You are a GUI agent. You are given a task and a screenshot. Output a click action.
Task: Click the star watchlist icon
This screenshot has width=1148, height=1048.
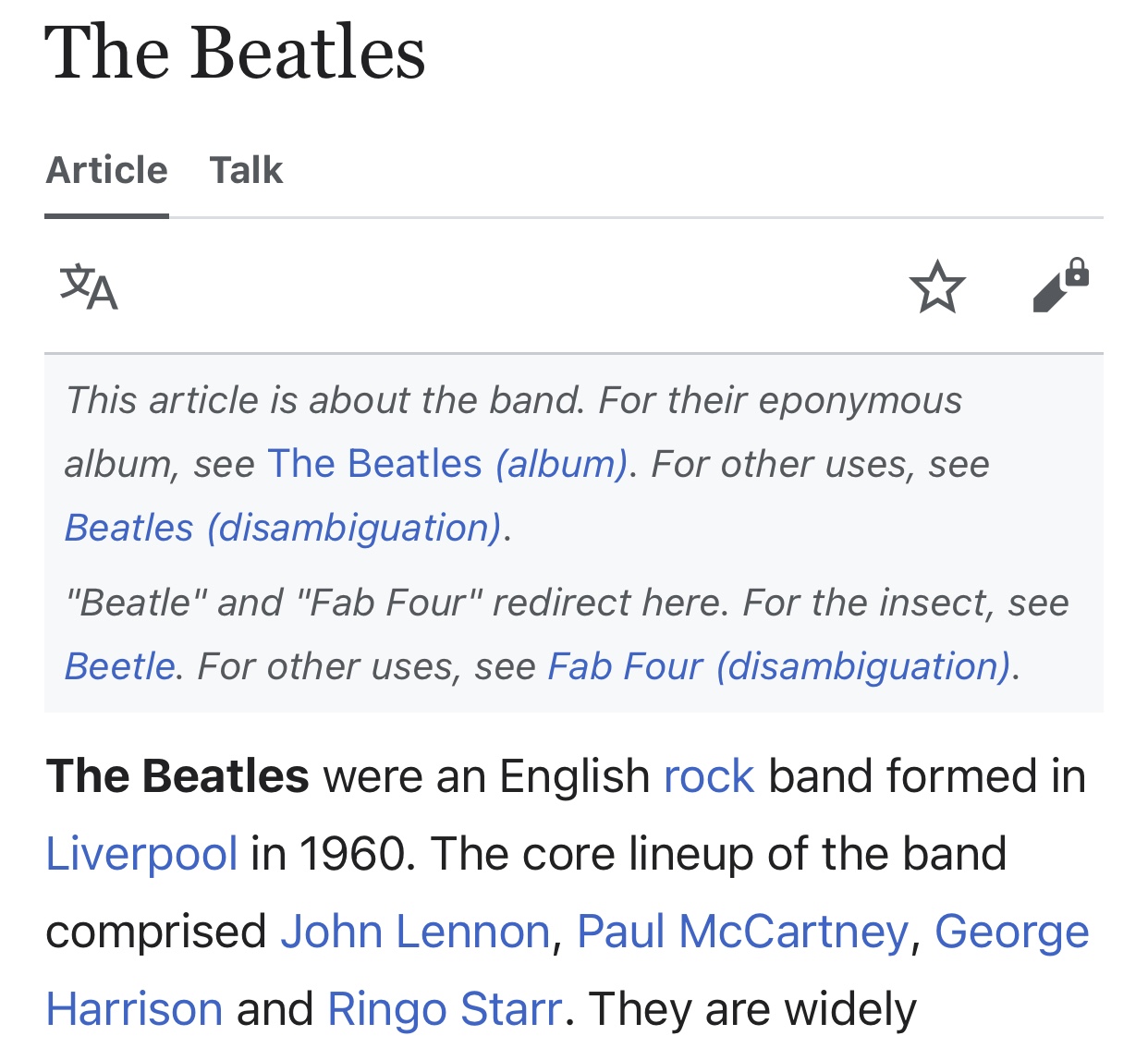(936, 286)
